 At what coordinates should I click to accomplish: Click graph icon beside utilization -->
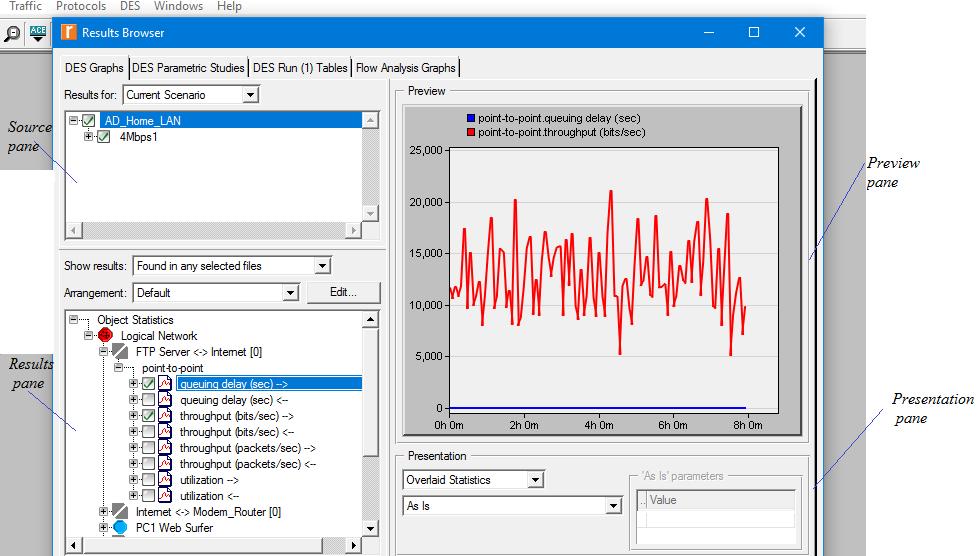point(165,480)
